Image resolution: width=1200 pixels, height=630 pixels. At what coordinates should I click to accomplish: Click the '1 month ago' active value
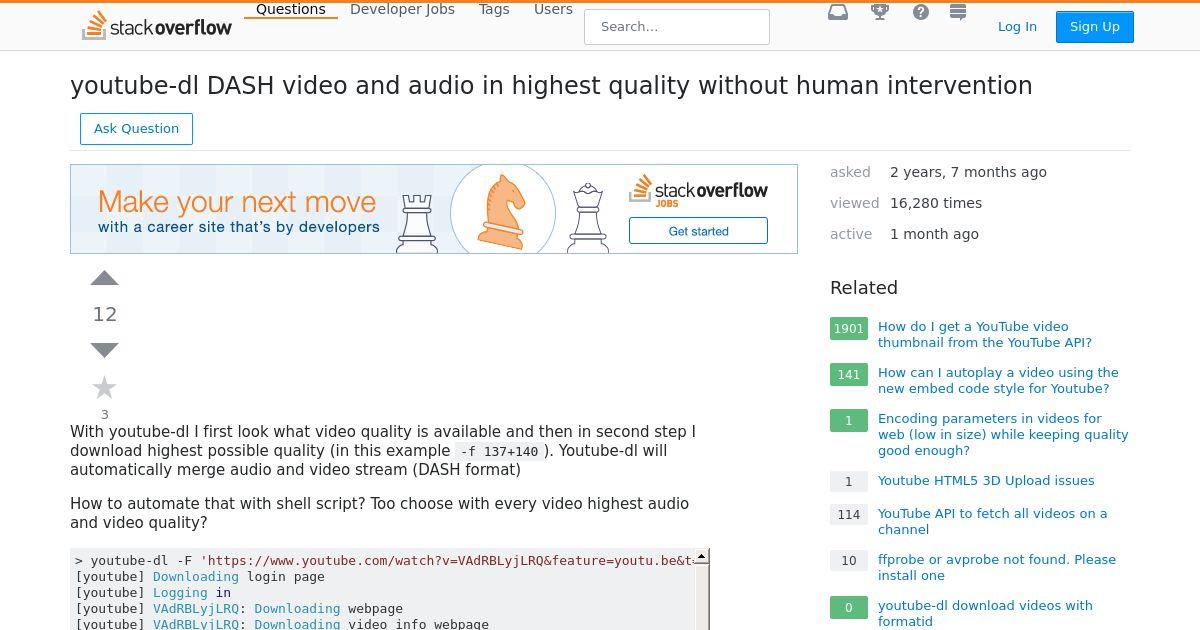(934, 234)
